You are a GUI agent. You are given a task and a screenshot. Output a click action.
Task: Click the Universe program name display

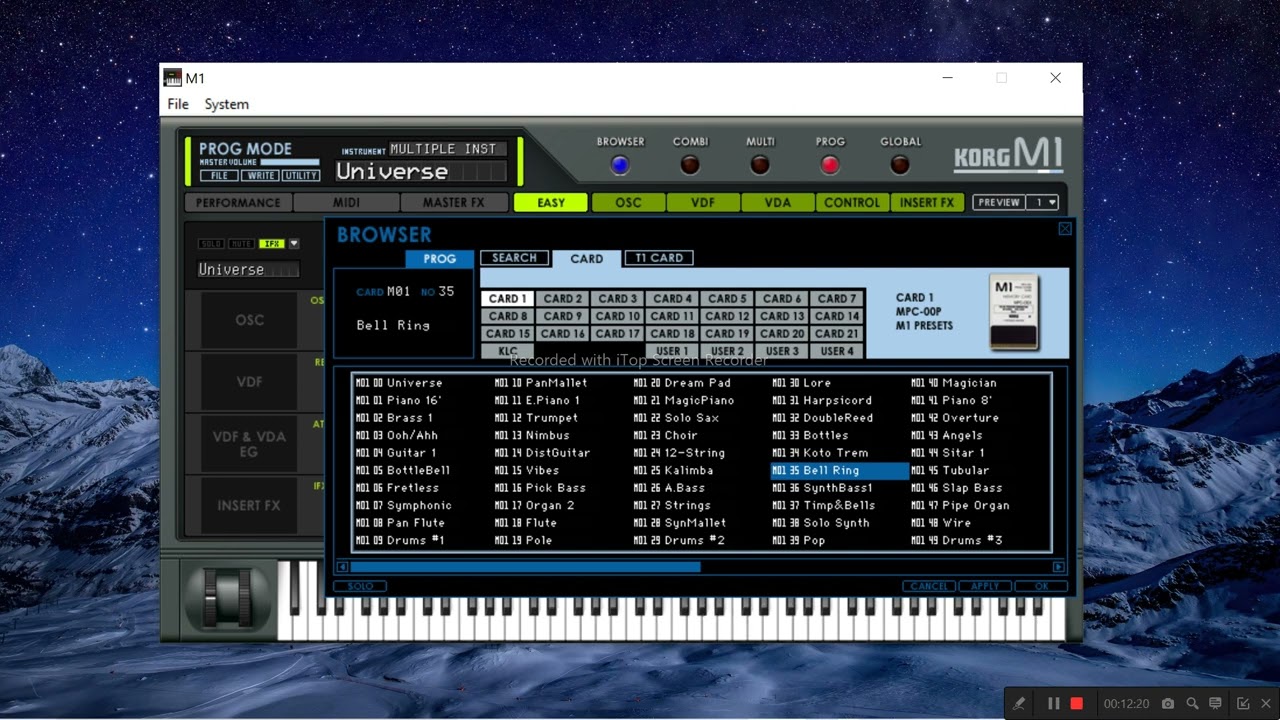pyautogui.click(x=422, y=172)
